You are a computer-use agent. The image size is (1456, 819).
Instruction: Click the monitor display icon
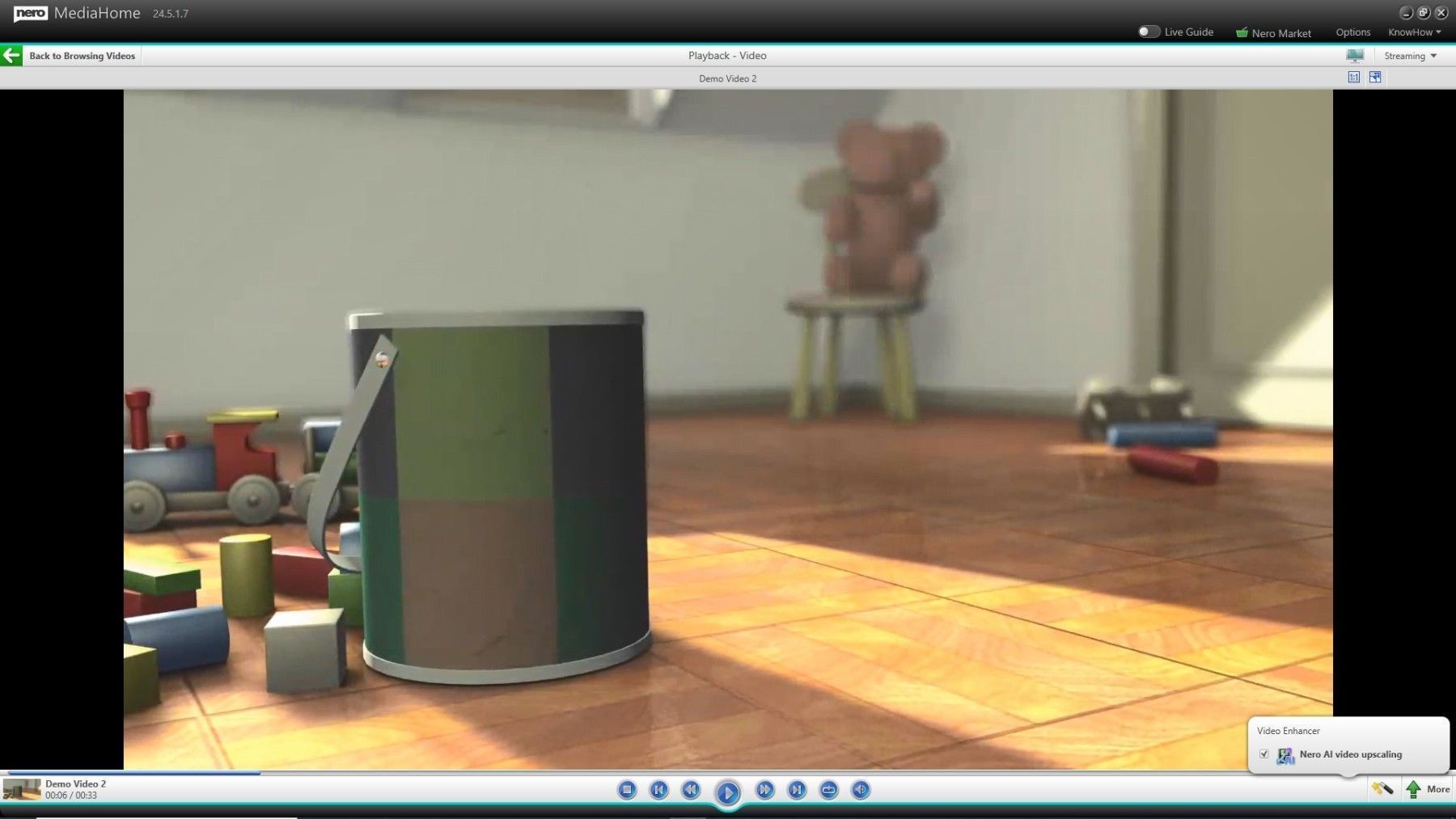pos(1355,56)
